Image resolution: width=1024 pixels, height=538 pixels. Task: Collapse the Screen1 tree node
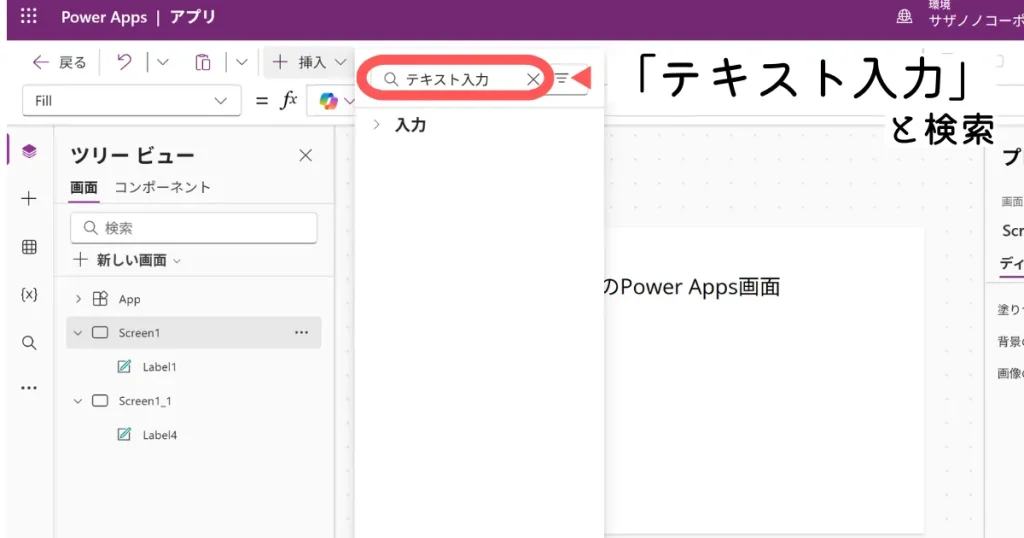tap(78, 333)
